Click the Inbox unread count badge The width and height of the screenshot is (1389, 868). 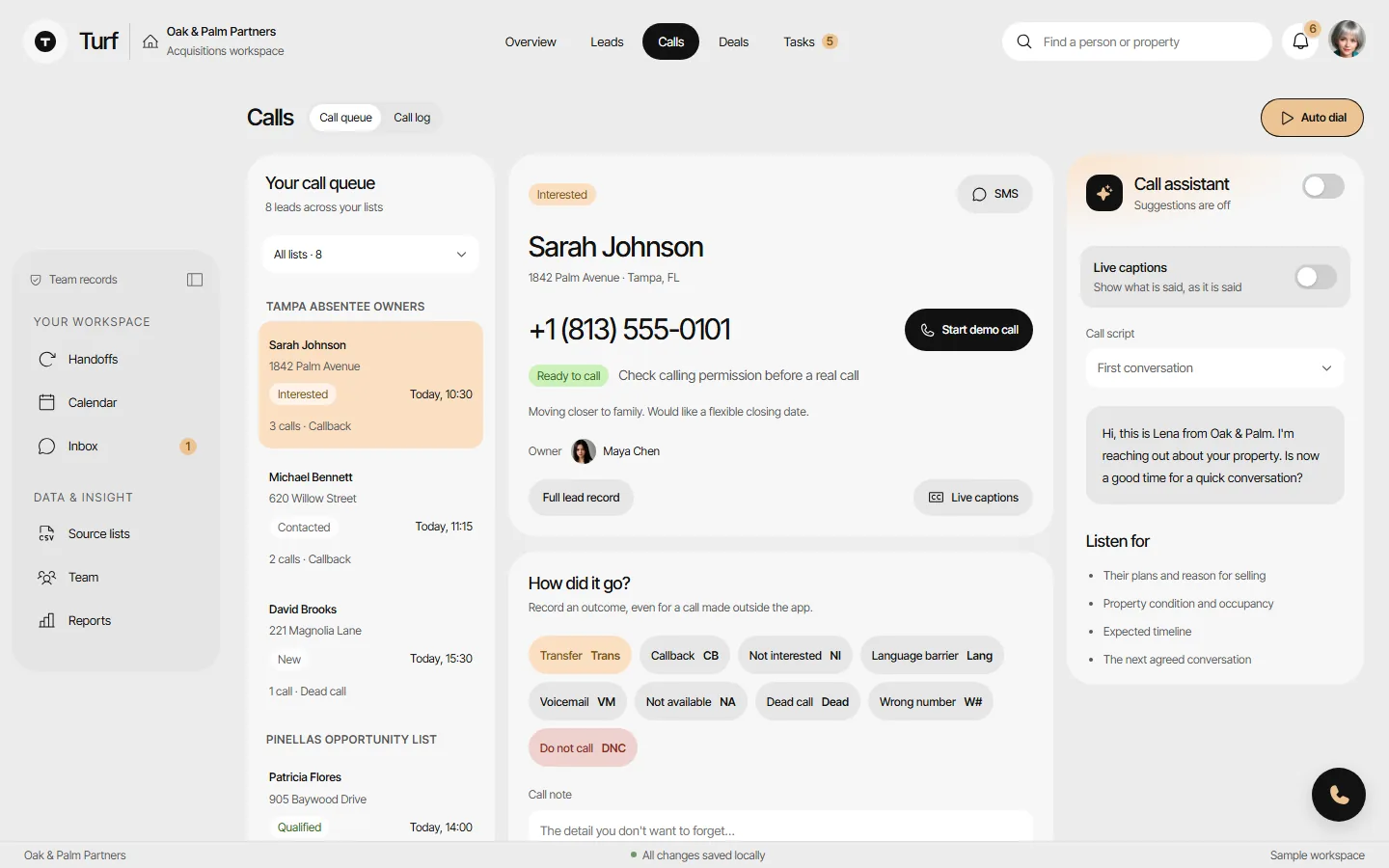pyautogui.click(x=188, y=447)
